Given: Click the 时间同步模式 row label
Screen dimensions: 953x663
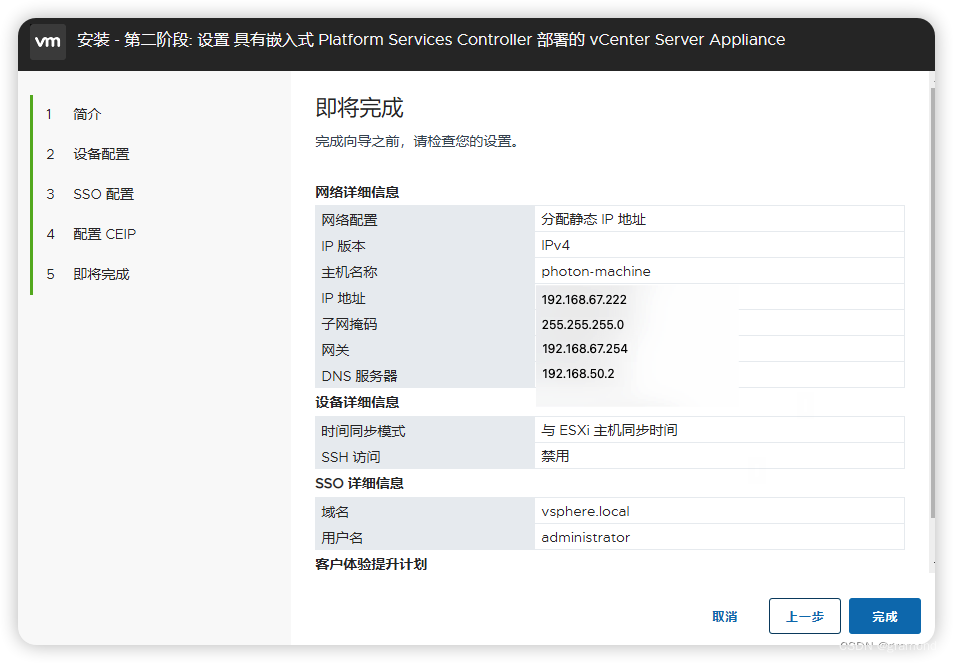Looking at the screenshot, I should (363, 431).
